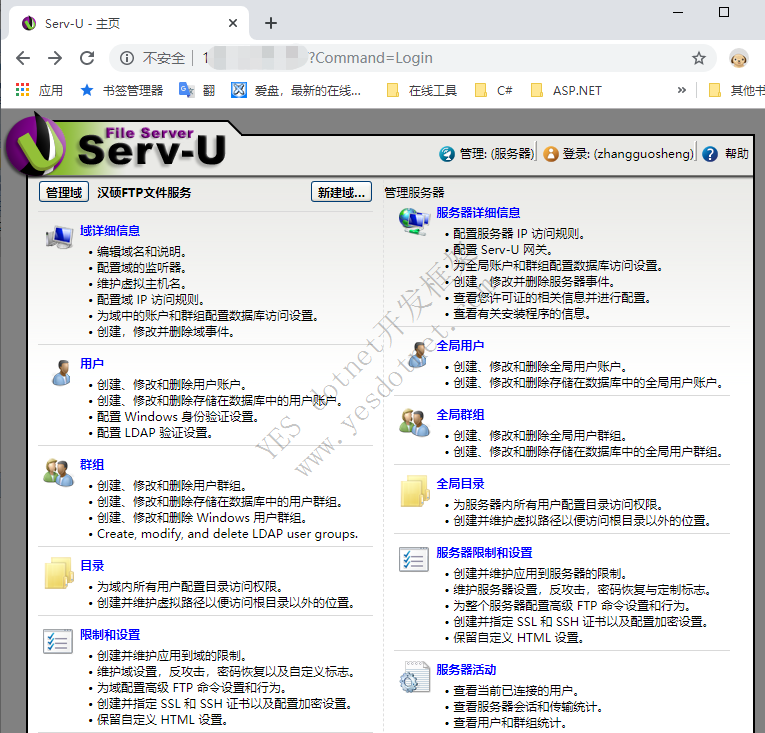
Task: Click the address bar URL field
Action: (x=412, y=58)
